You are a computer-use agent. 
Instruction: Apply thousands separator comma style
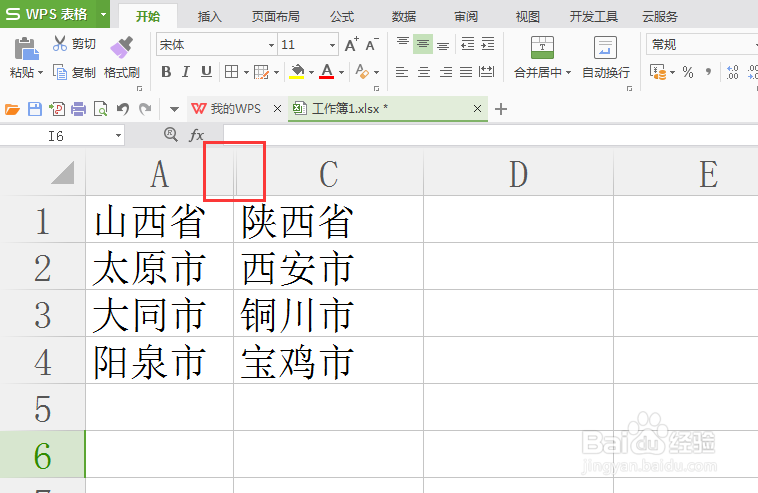[708, 72]
